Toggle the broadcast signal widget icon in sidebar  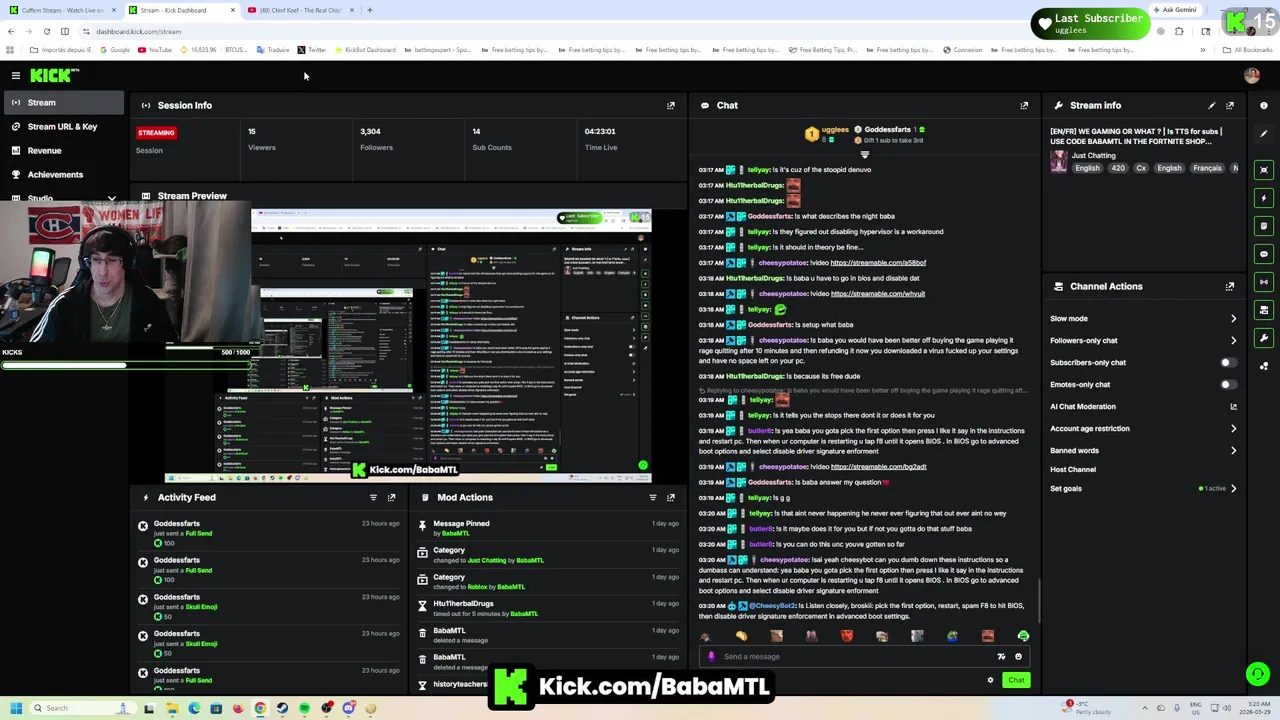click(1264, 282)
